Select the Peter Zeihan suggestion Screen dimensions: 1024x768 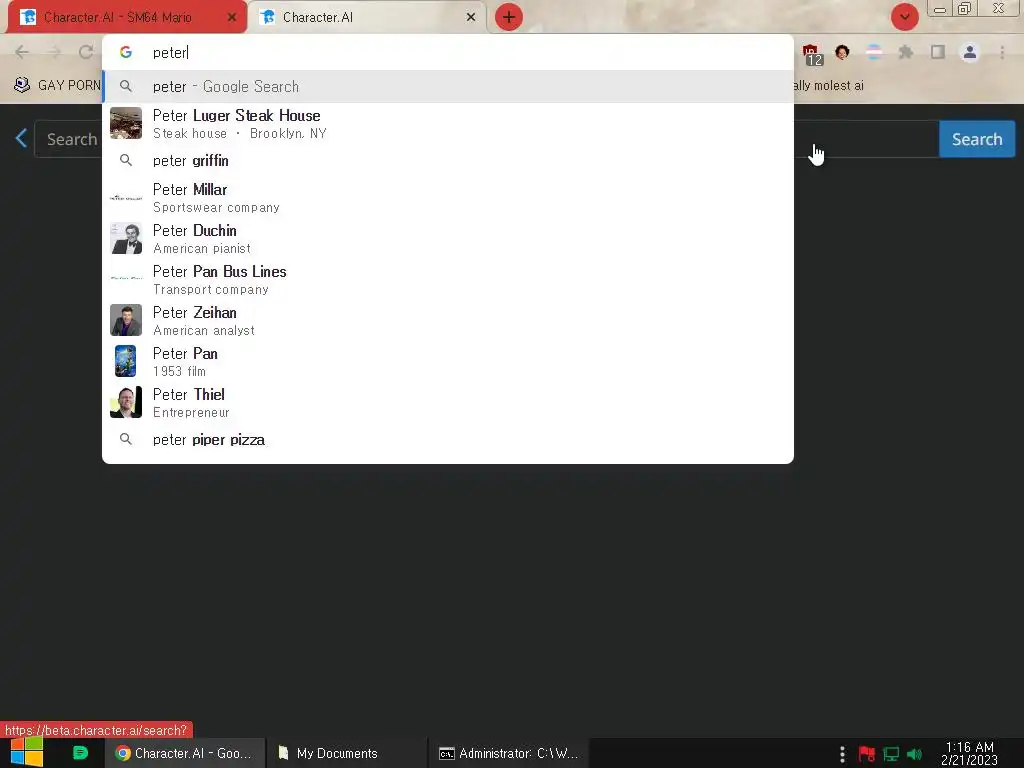pos(448,321)
